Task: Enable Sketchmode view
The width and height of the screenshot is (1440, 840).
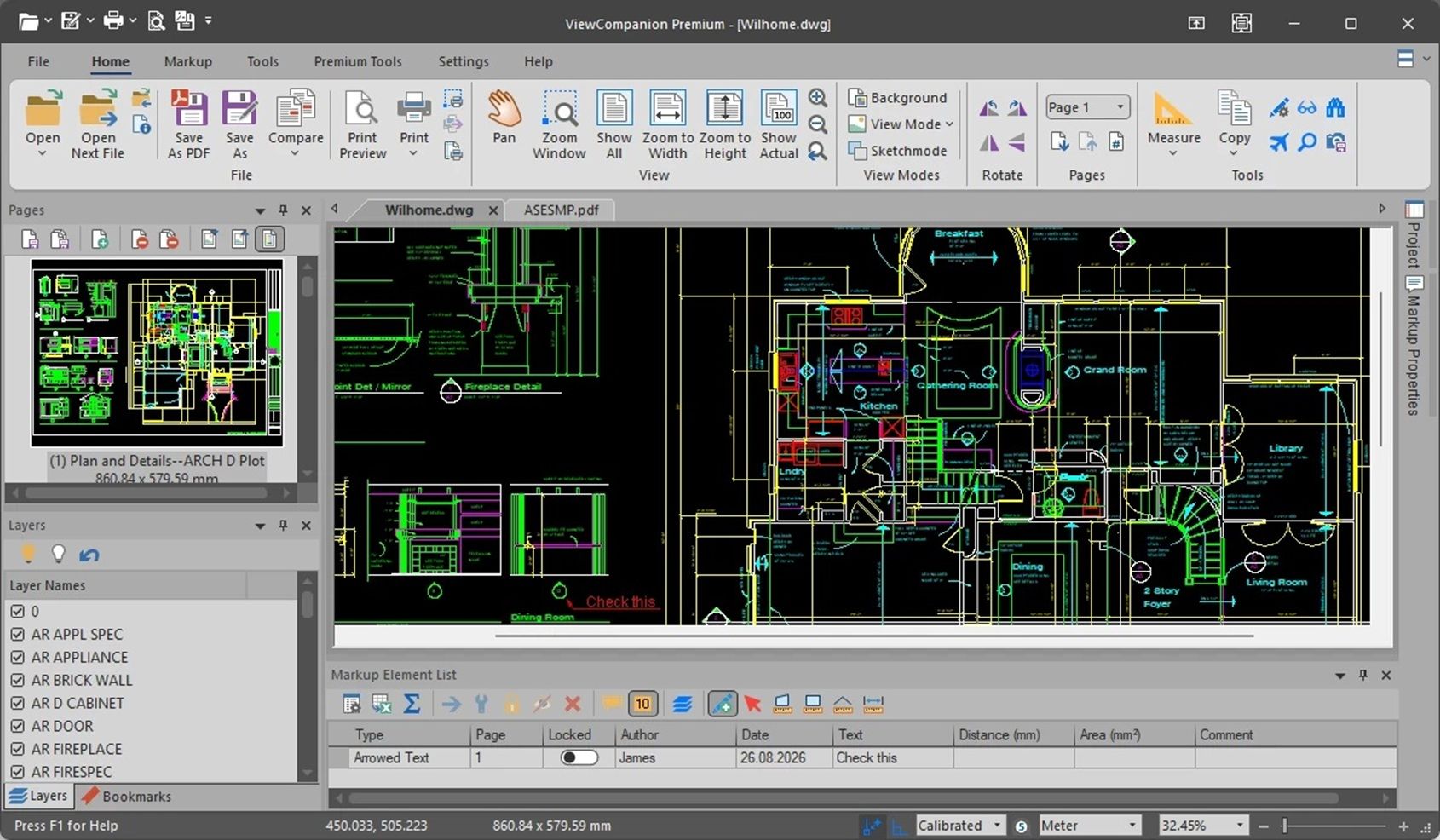Action: click(898, 151)
